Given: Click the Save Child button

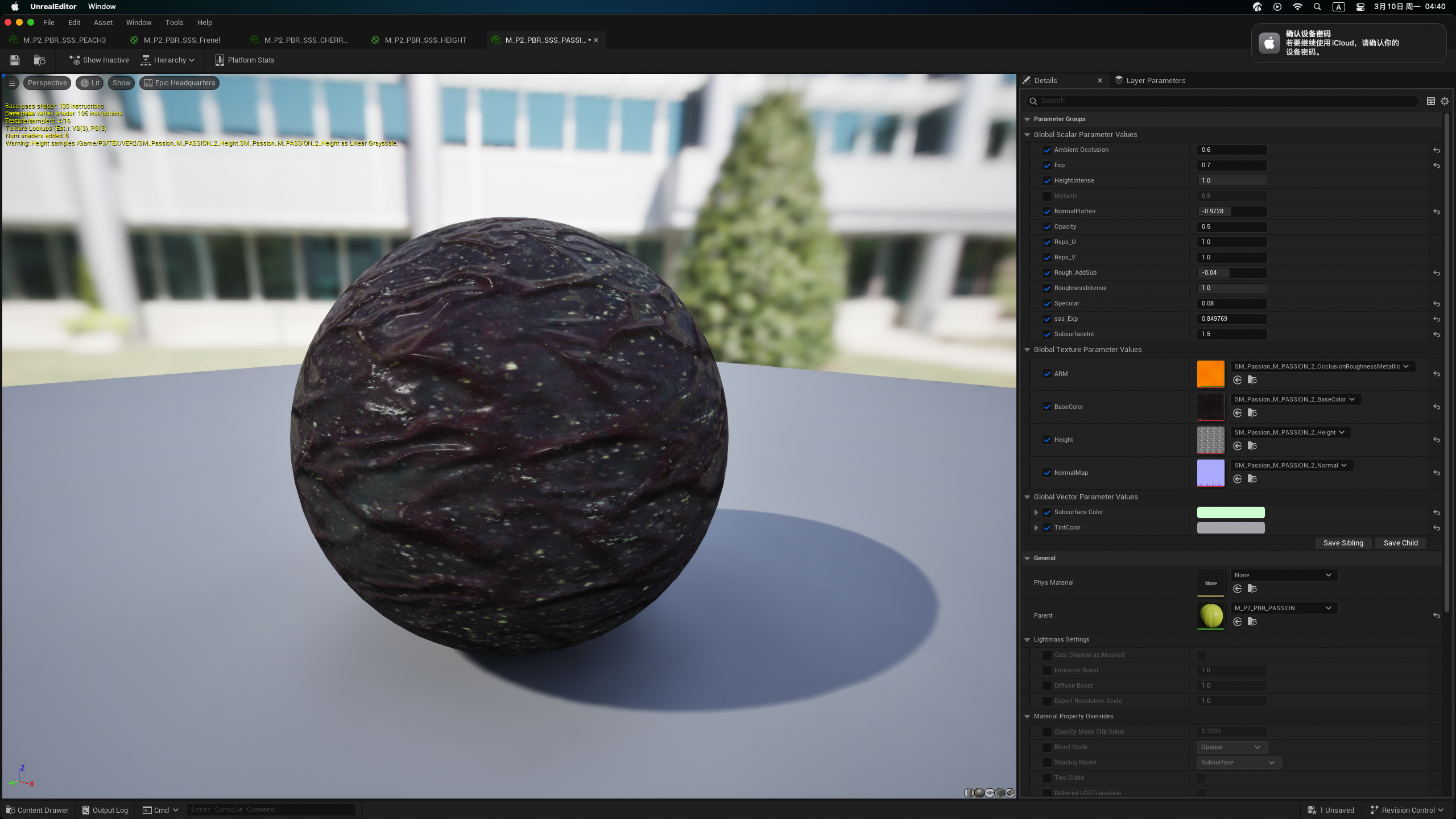Looking at the screenshot, I should [1400, 543].
